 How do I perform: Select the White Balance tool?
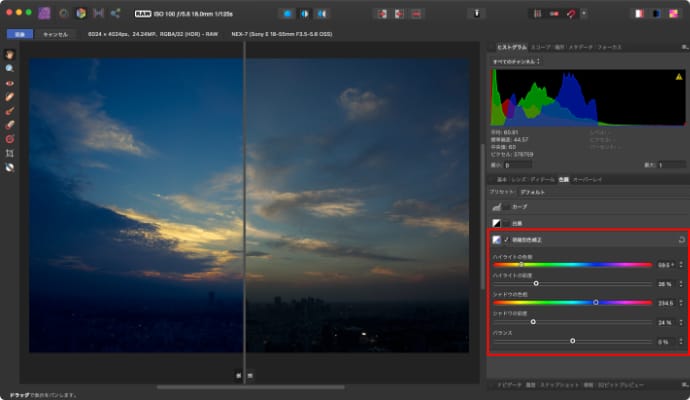[x=10, y=167]
